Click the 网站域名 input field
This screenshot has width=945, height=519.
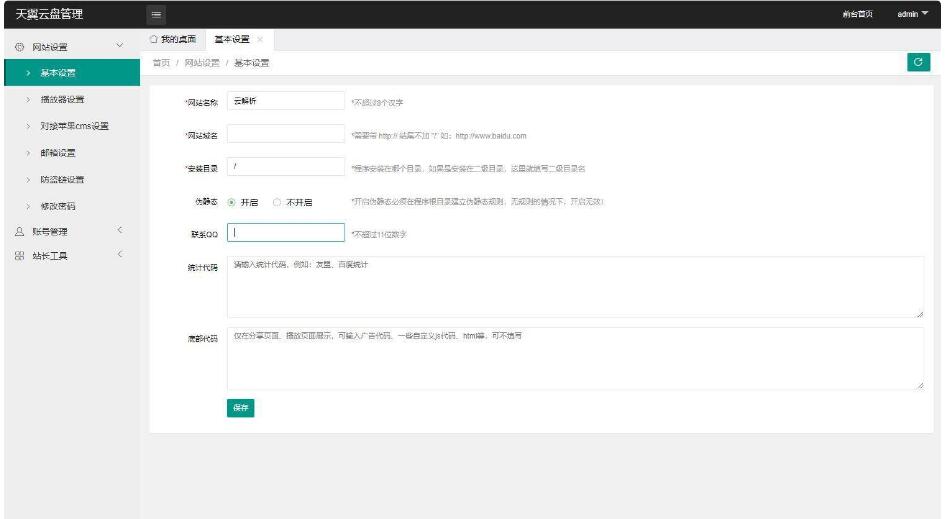[x=285, y=134]
